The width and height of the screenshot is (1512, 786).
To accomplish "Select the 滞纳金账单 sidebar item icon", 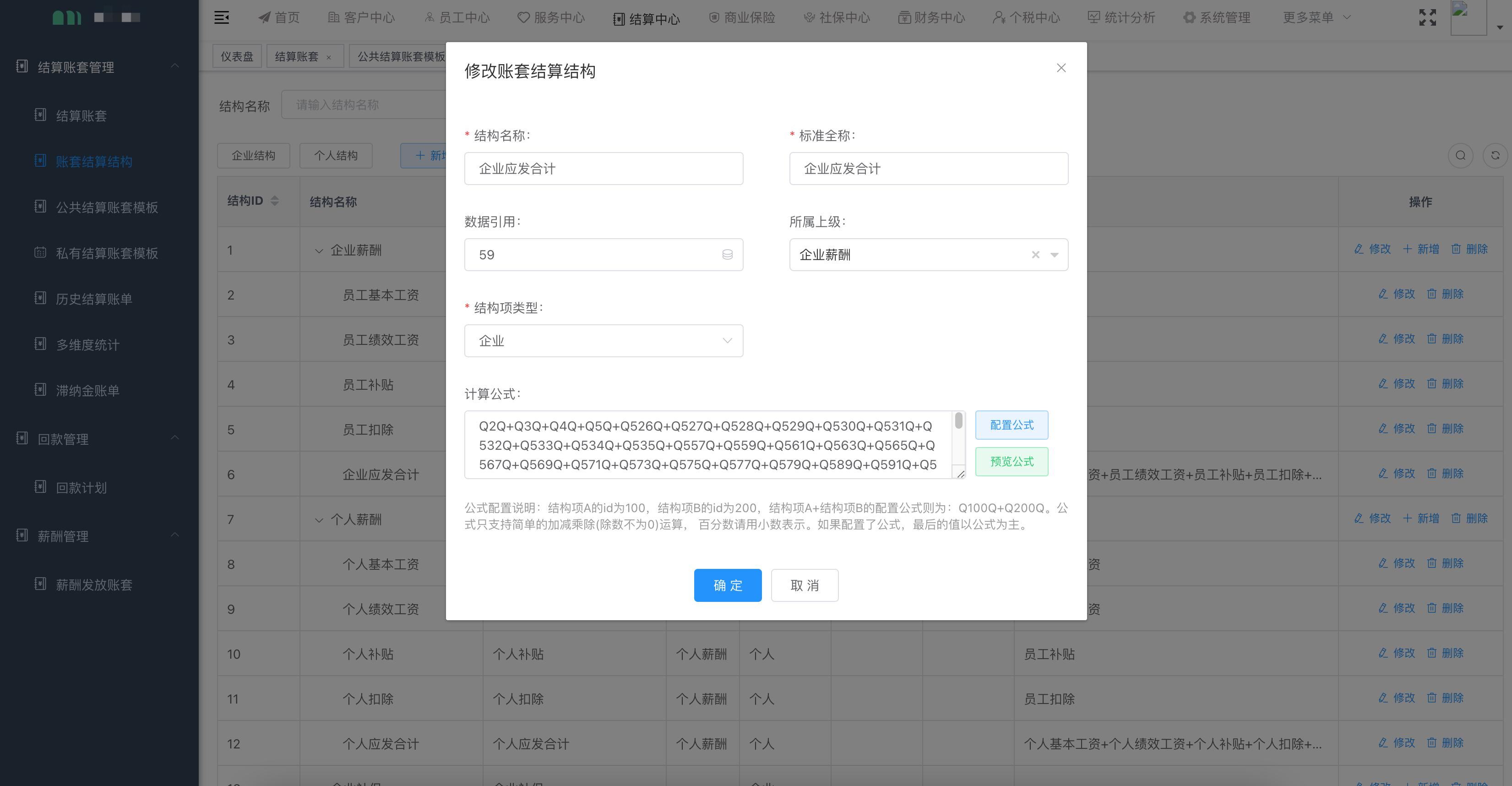I will tap(40, 390).
